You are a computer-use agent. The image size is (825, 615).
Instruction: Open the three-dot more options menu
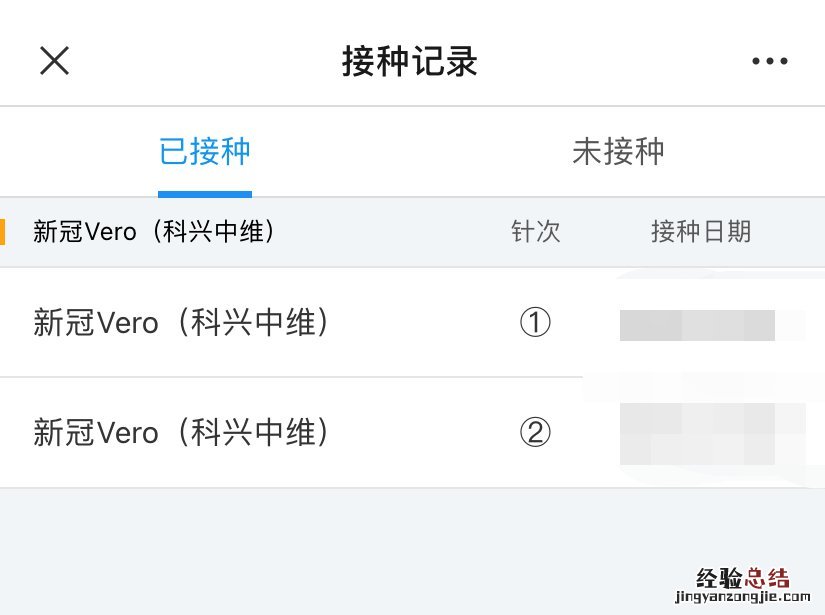click(x=769, y=61)
